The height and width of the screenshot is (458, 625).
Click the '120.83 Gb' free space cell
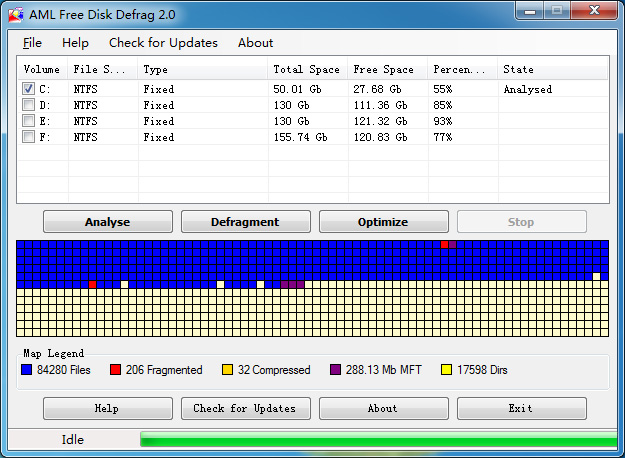(x=380, y=137)
